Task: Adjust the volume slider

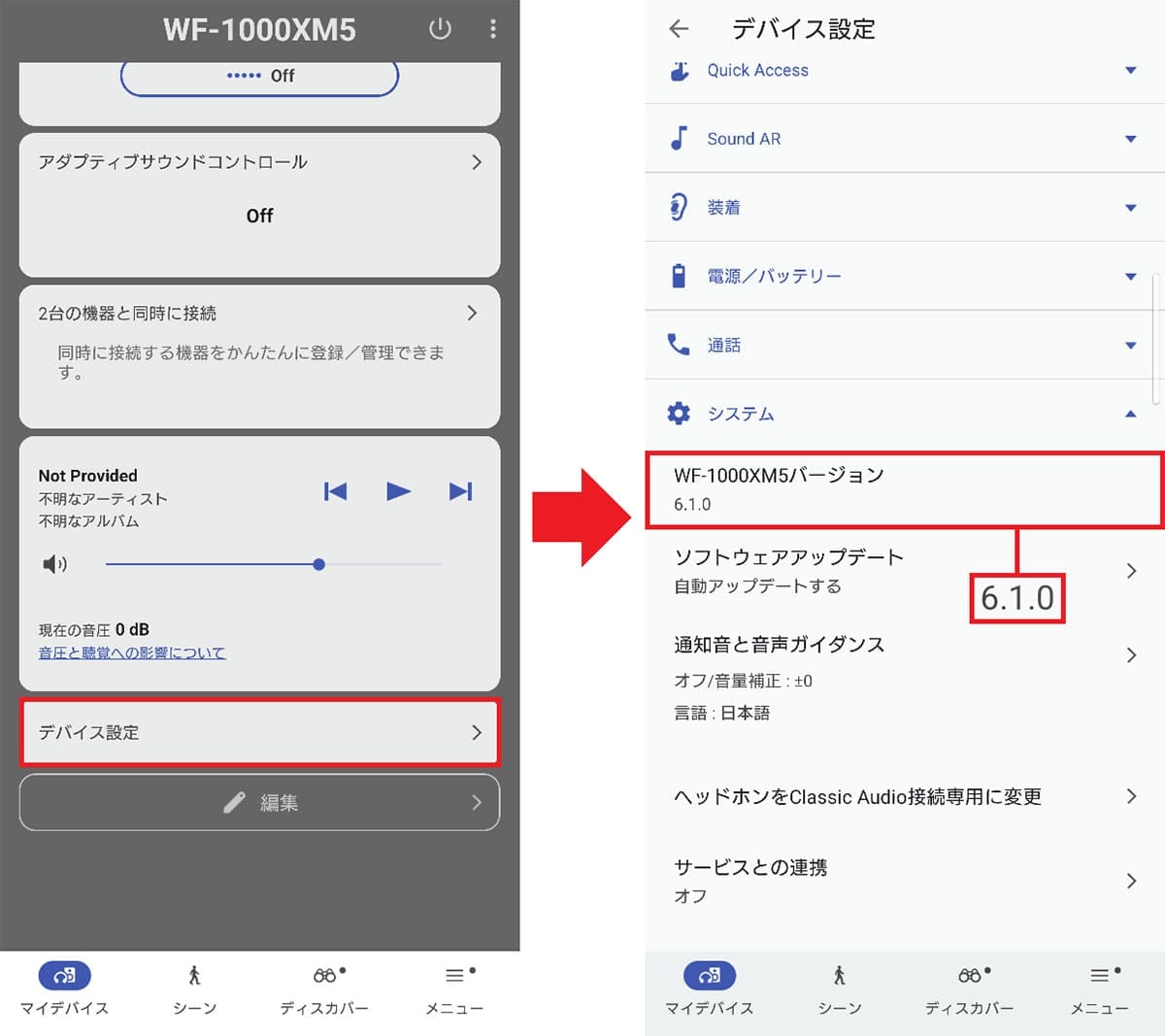Action: [318, 564]
